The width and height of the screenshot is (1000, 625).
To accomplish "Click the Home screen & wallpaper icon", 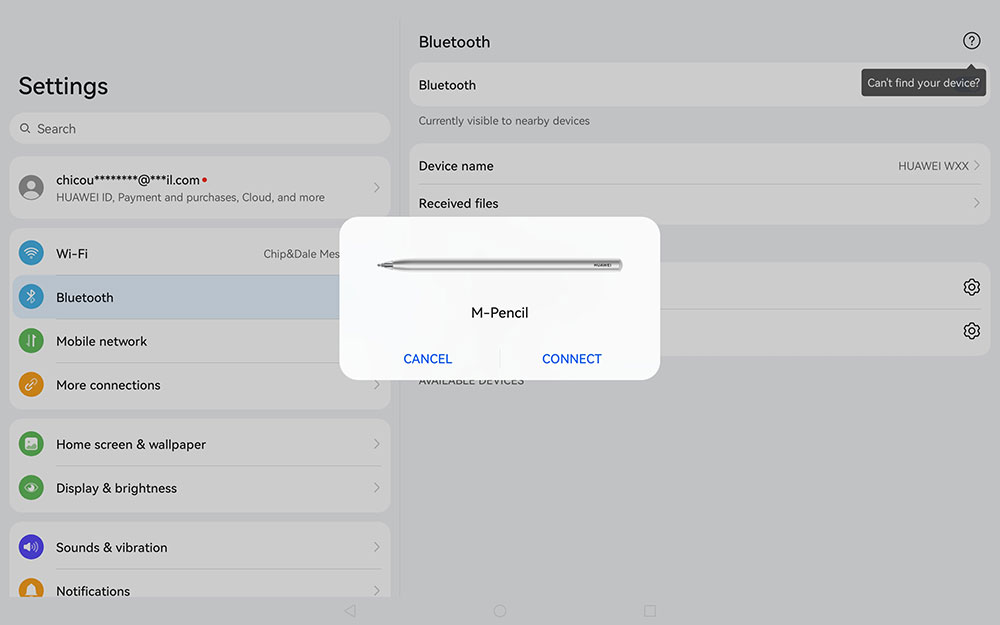I will (x=31, y=444).
